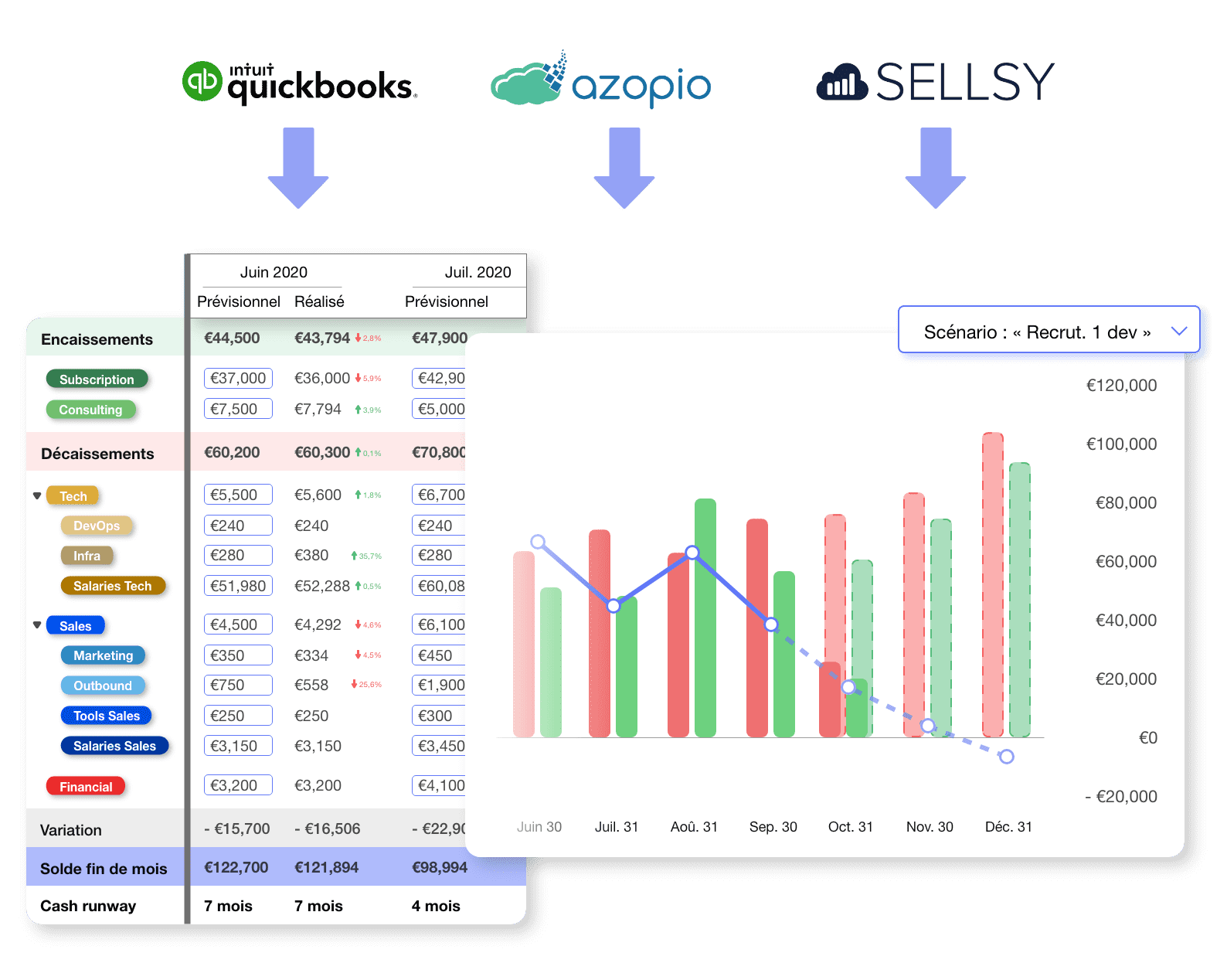Viewport: 1227px width, 980px height.
Task: Edit July Outbound forecast €1,900 field
Action: click(439, 685)
